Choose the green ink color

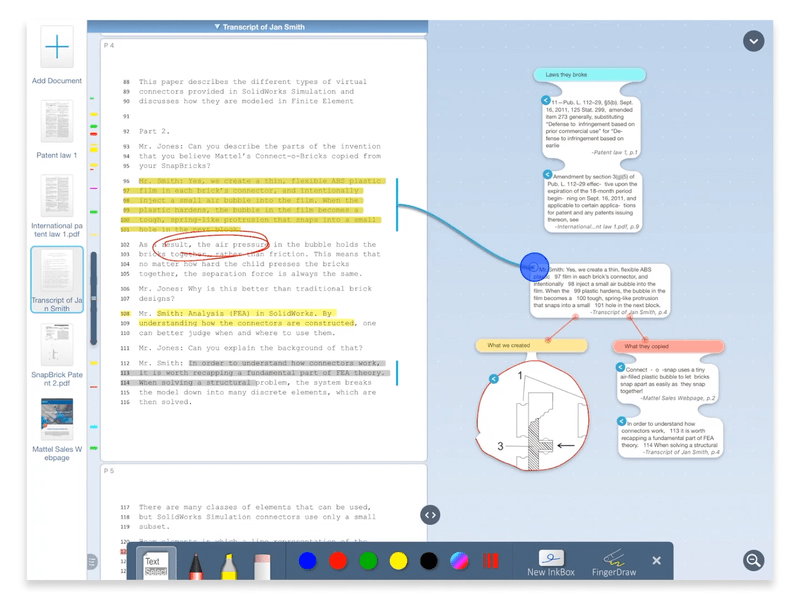368,561
